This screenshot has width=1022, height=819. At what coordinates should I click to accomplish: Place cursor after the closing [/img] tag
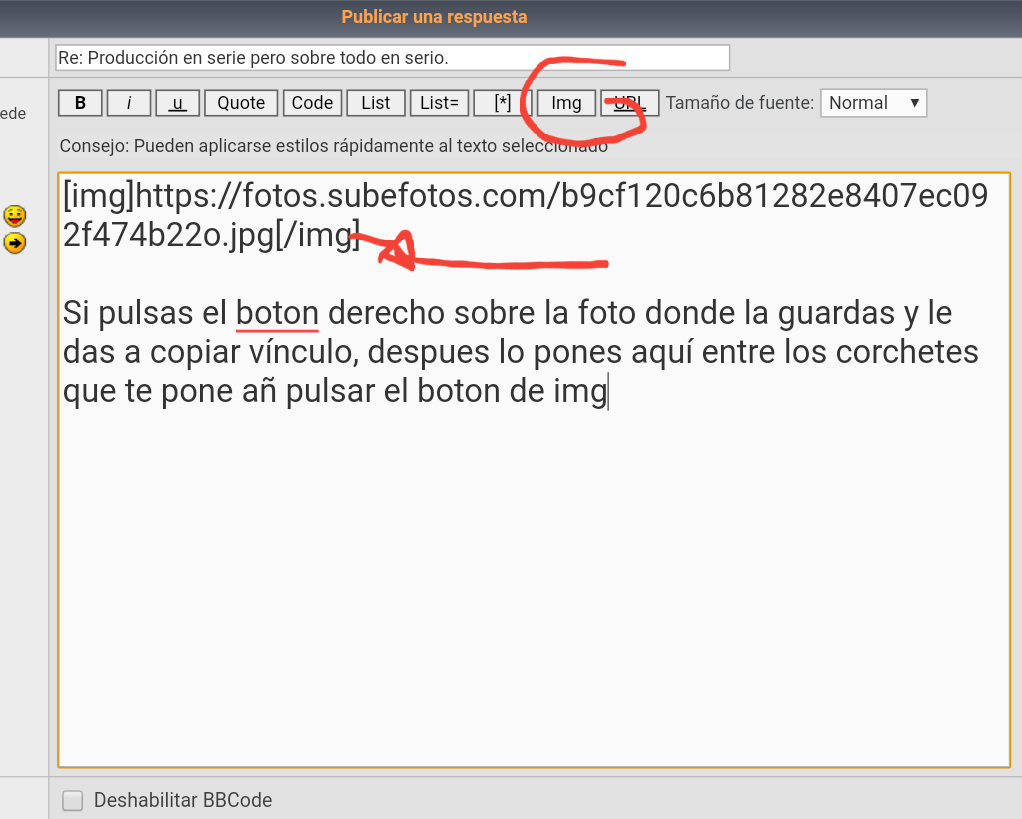point(361,237)
